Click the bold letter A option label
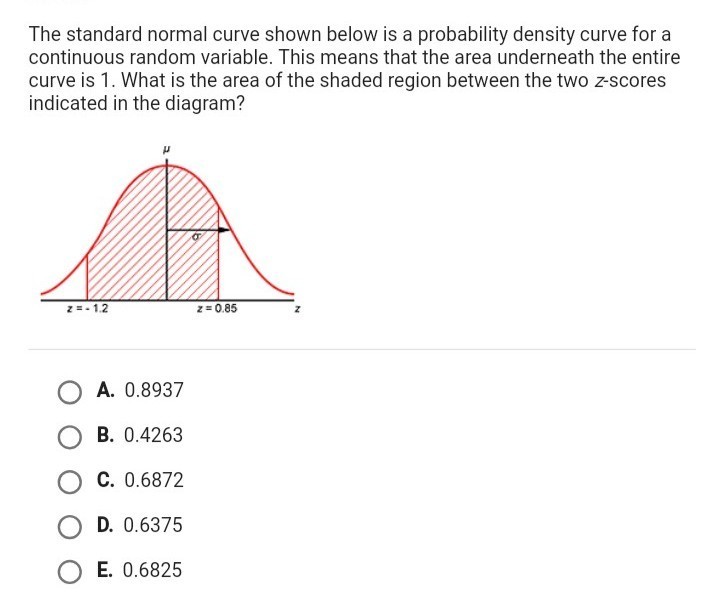 tap(105, 390)
